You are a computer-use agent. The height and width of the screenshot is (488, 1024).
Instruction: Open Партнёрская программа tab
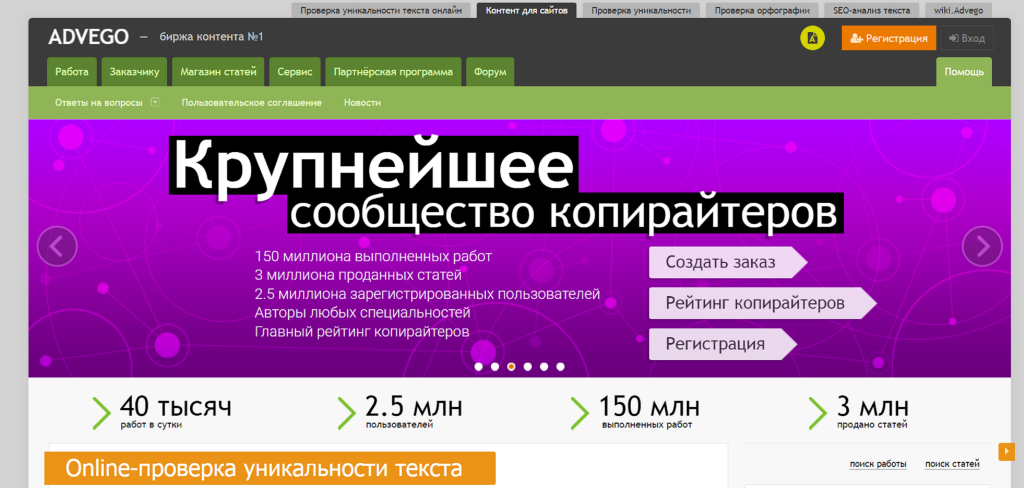(x=393, y=72)
